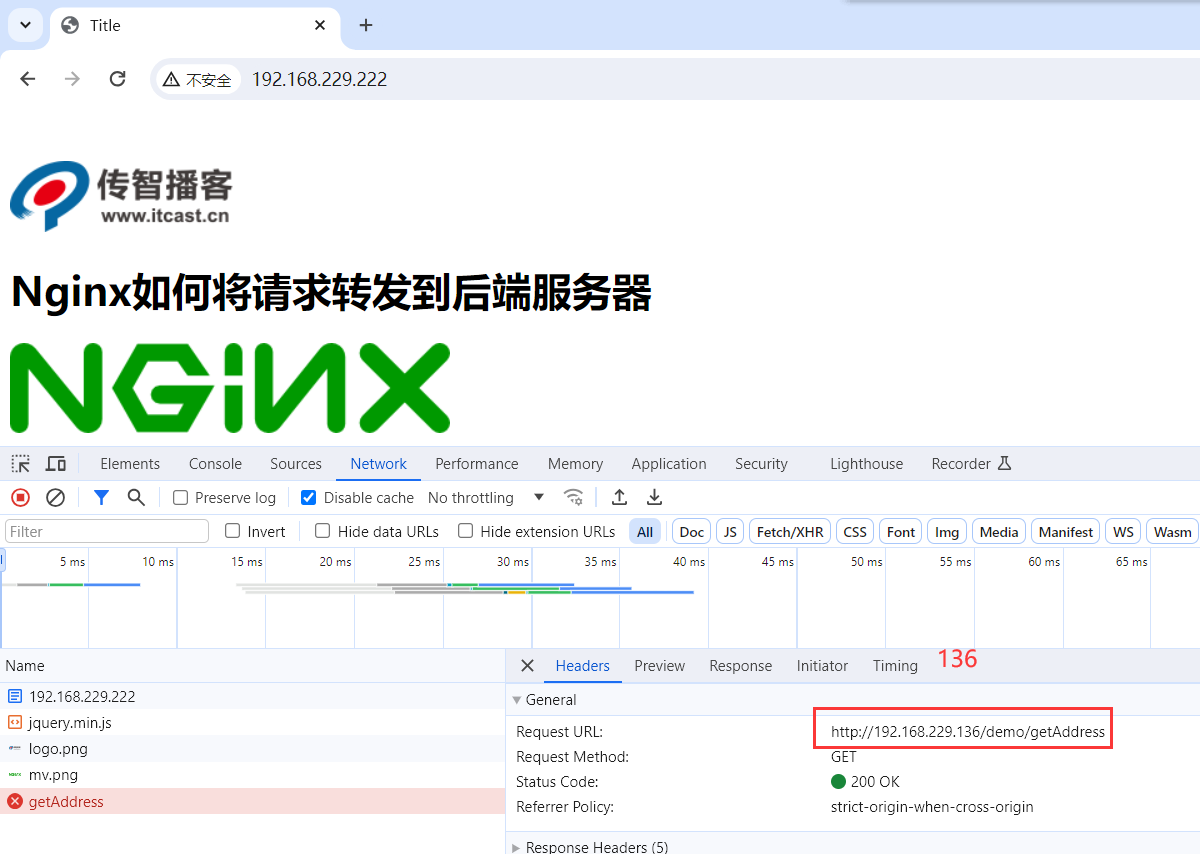Open the Preview details tab
1200x854 pixels.
(x=659, y=666)
